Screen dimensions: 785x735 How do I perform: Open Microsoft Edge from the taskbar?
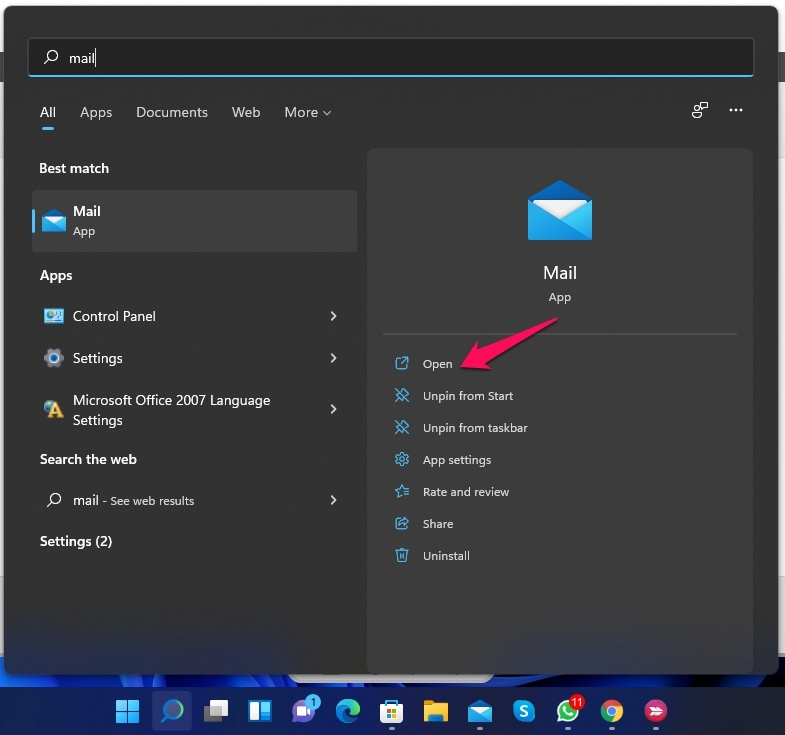[x=348, y=711]
